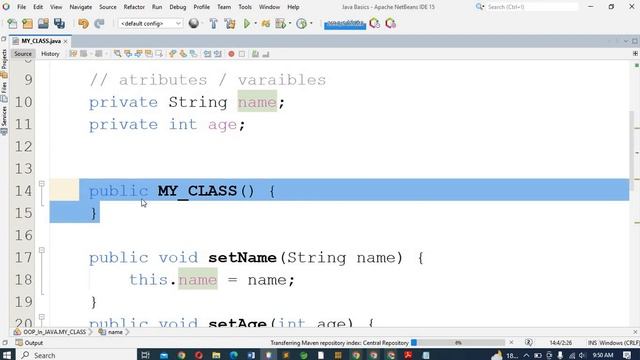Viewport: 640px width, 360px height.
Task: Click the blue memory usage bar
Action: 345,24
